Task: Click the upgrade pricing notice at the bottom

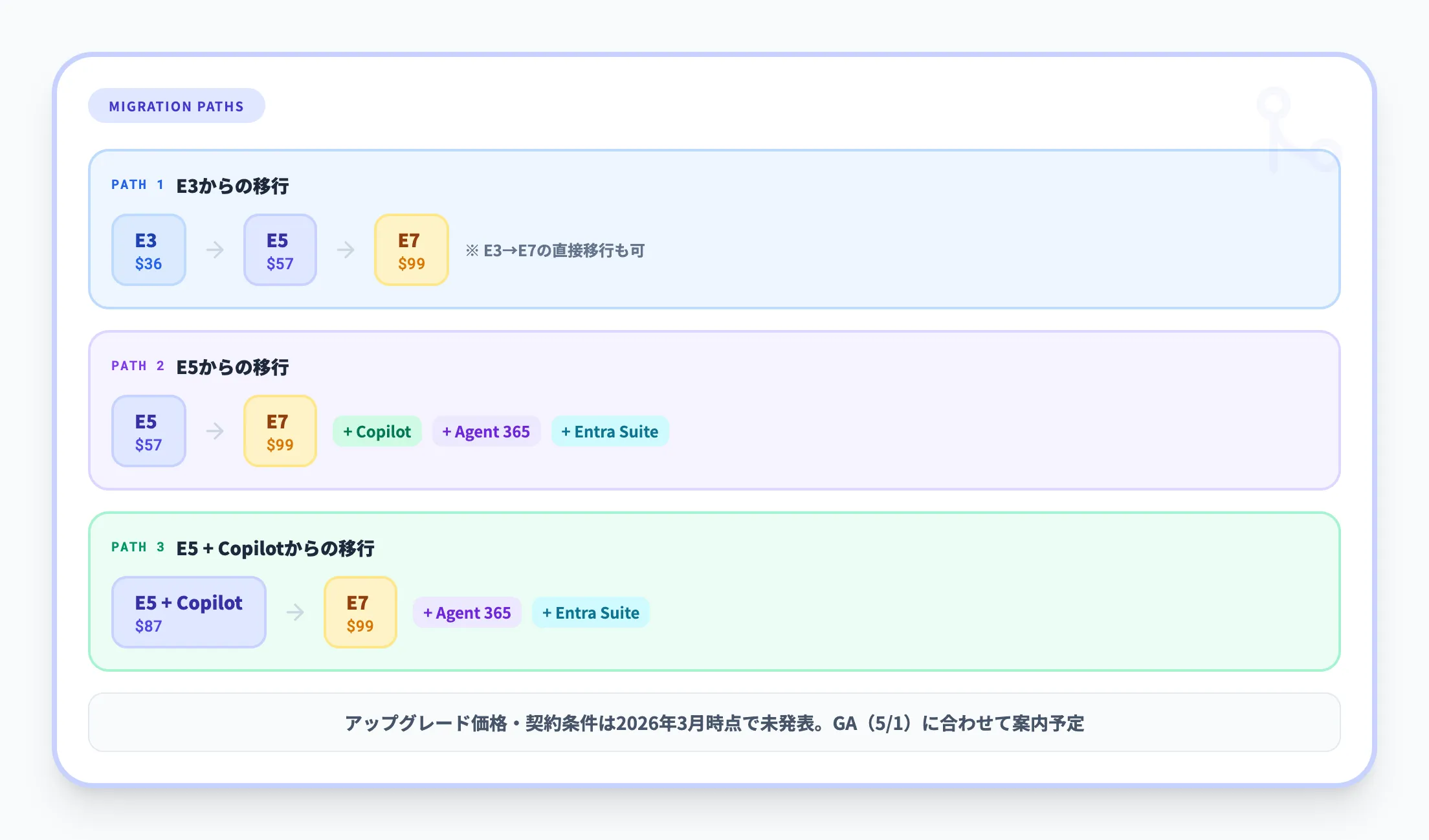Action: tap(714, 723)
